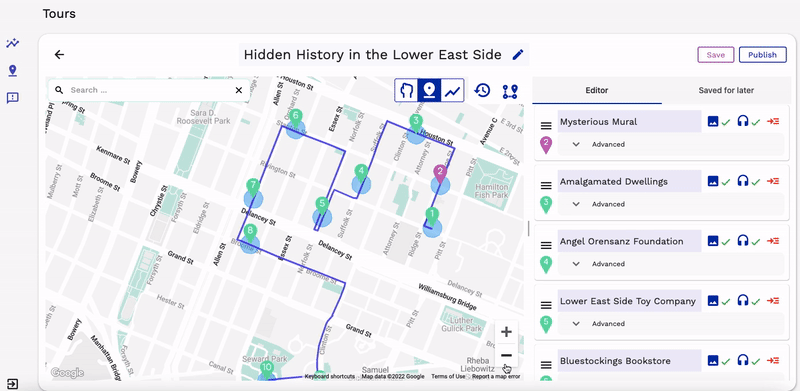The height and width of the screenshot is (391, 800).
Task: Switch to Saved for later tab
Action: tap(726, 90)
